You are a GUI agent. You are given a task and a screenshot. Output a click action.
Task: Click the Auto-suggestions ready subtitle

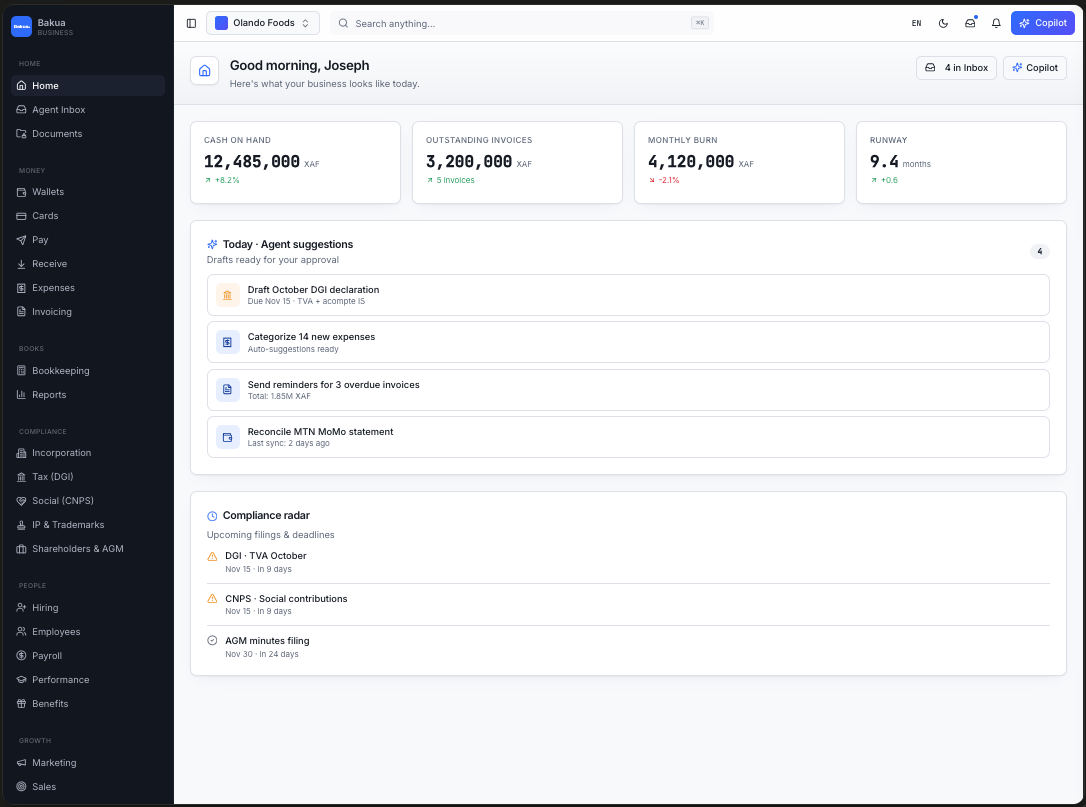point(293,349)
